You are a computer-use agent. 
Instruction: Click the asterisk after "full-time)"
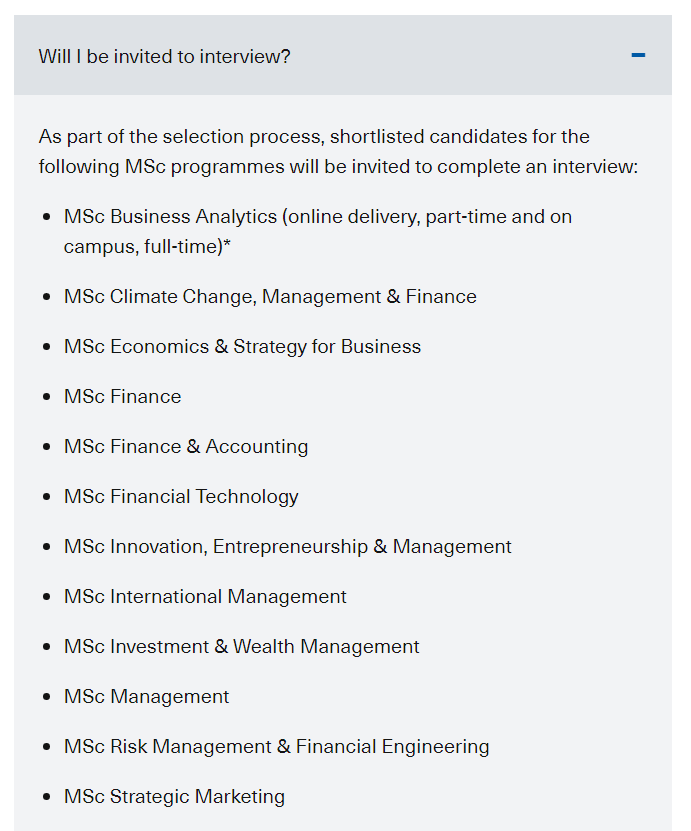pos(227,246)
